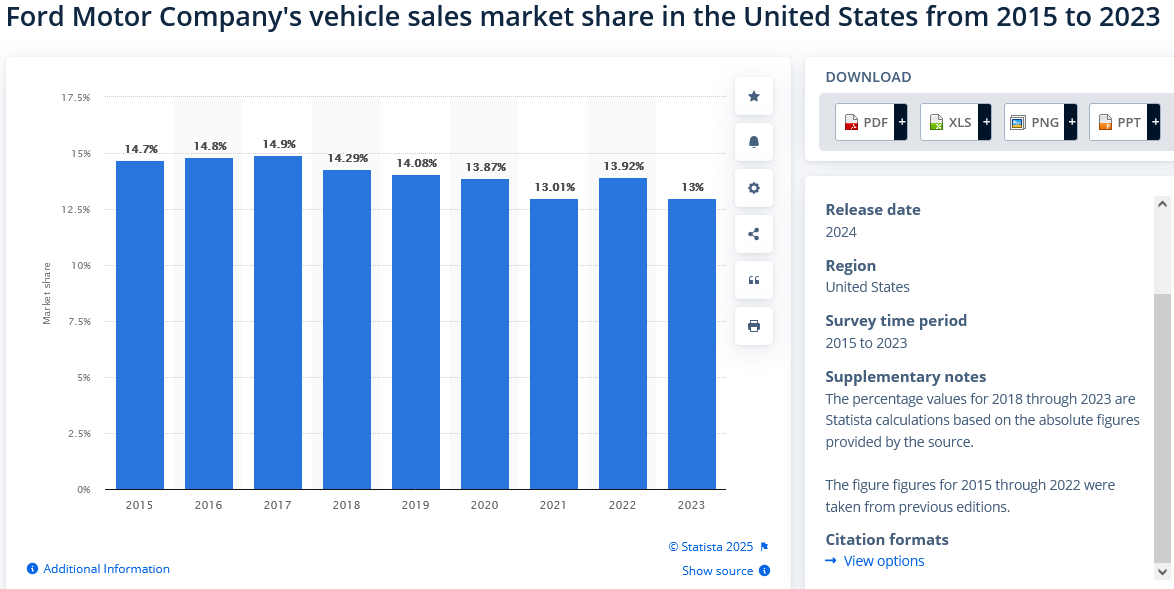1174x589 pixels.
Task: Download the statistic as XLS
Action: [949, 122]
